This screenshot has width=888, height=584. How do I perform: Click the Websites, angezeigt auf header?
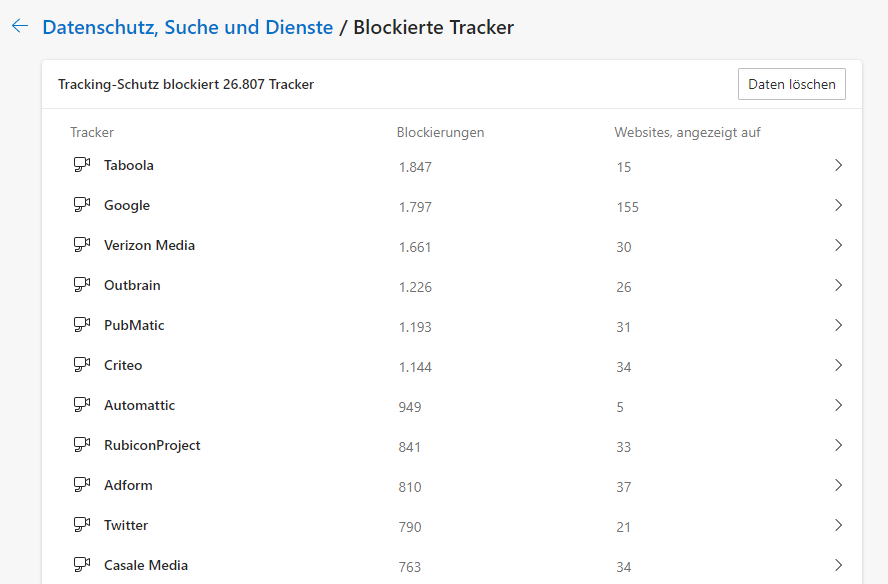pyautogui.click(x=687, y=133)
